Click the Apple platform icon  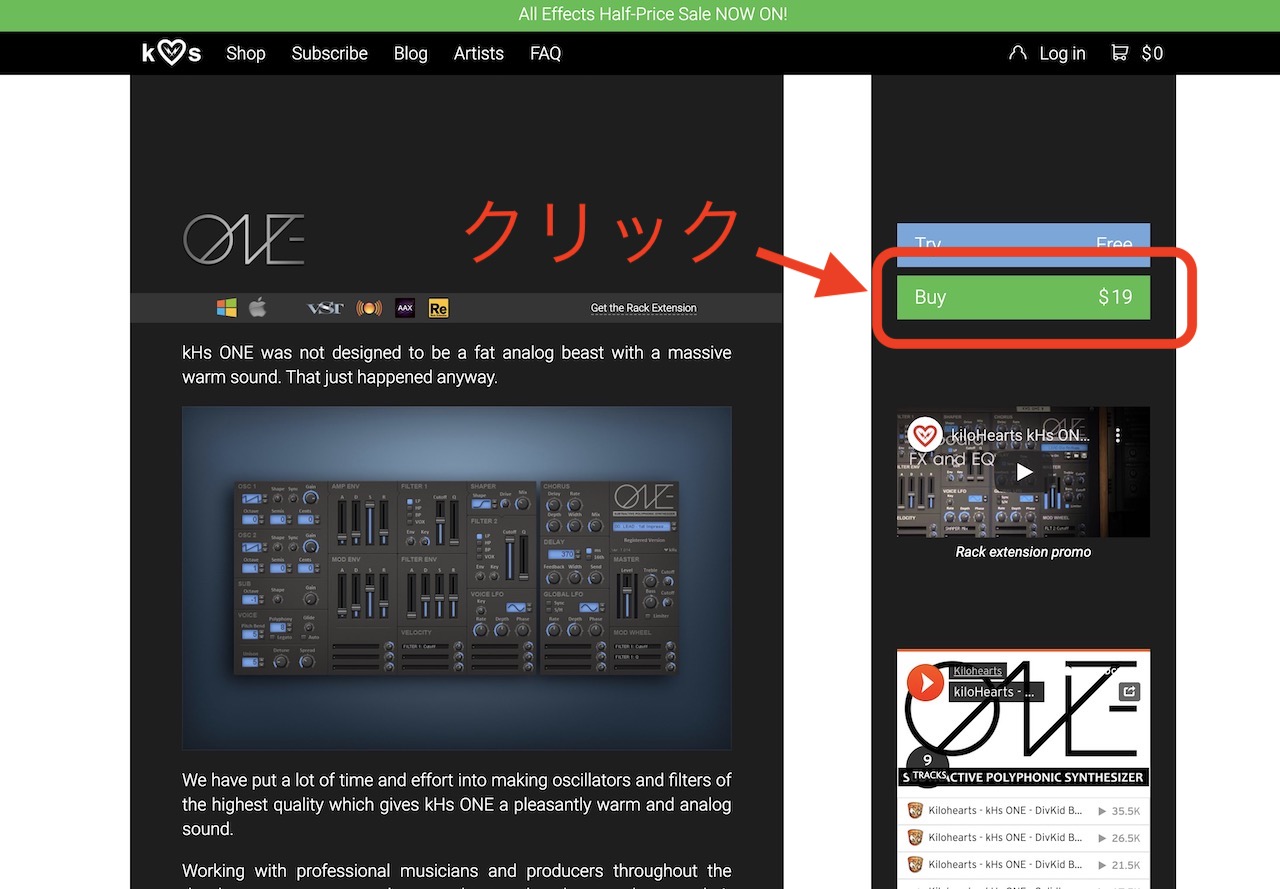258,308
